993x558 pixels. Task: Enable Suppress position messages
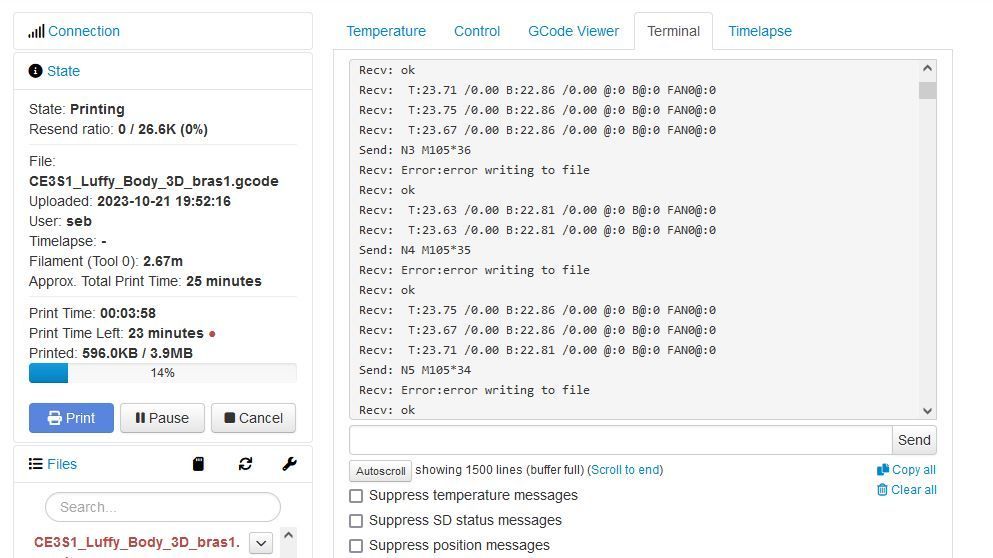point(356,545)
